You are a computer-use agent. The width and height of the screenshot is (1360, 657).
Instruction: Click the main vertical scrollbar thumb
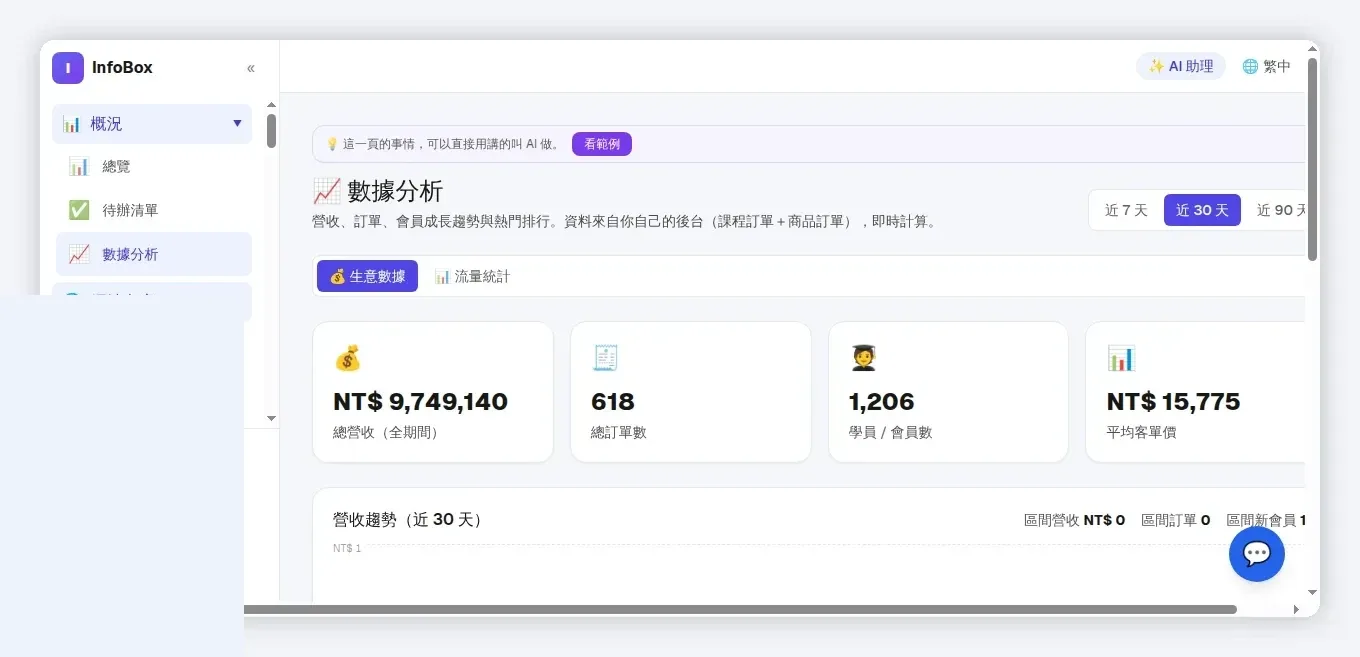coord(1312,159)
